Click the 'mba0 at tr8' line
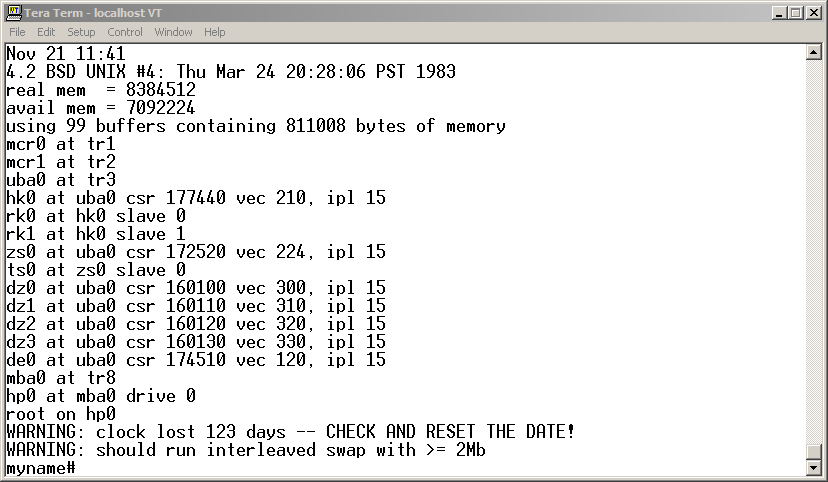Image resolution: width=828 pixels, height=482 pixels. click(x=61, y=377)
